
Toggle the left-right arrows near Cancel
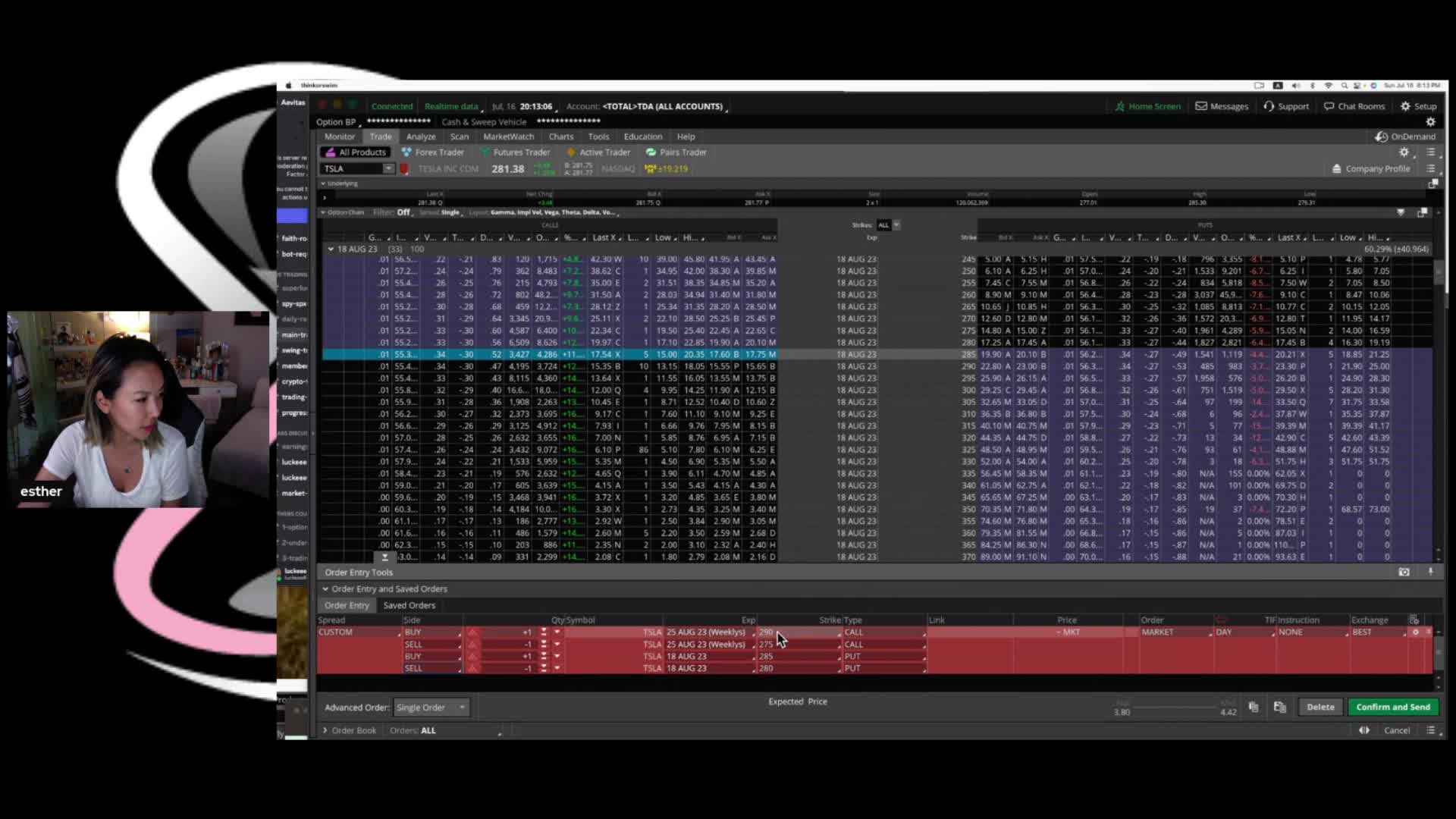click(1364, 730)
